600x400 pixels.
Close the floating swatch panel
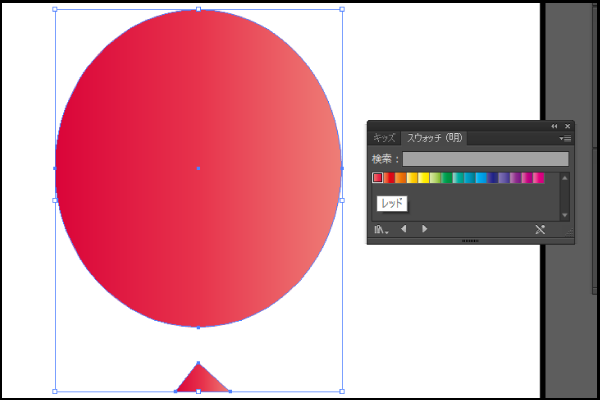click(x=567, y=126)
